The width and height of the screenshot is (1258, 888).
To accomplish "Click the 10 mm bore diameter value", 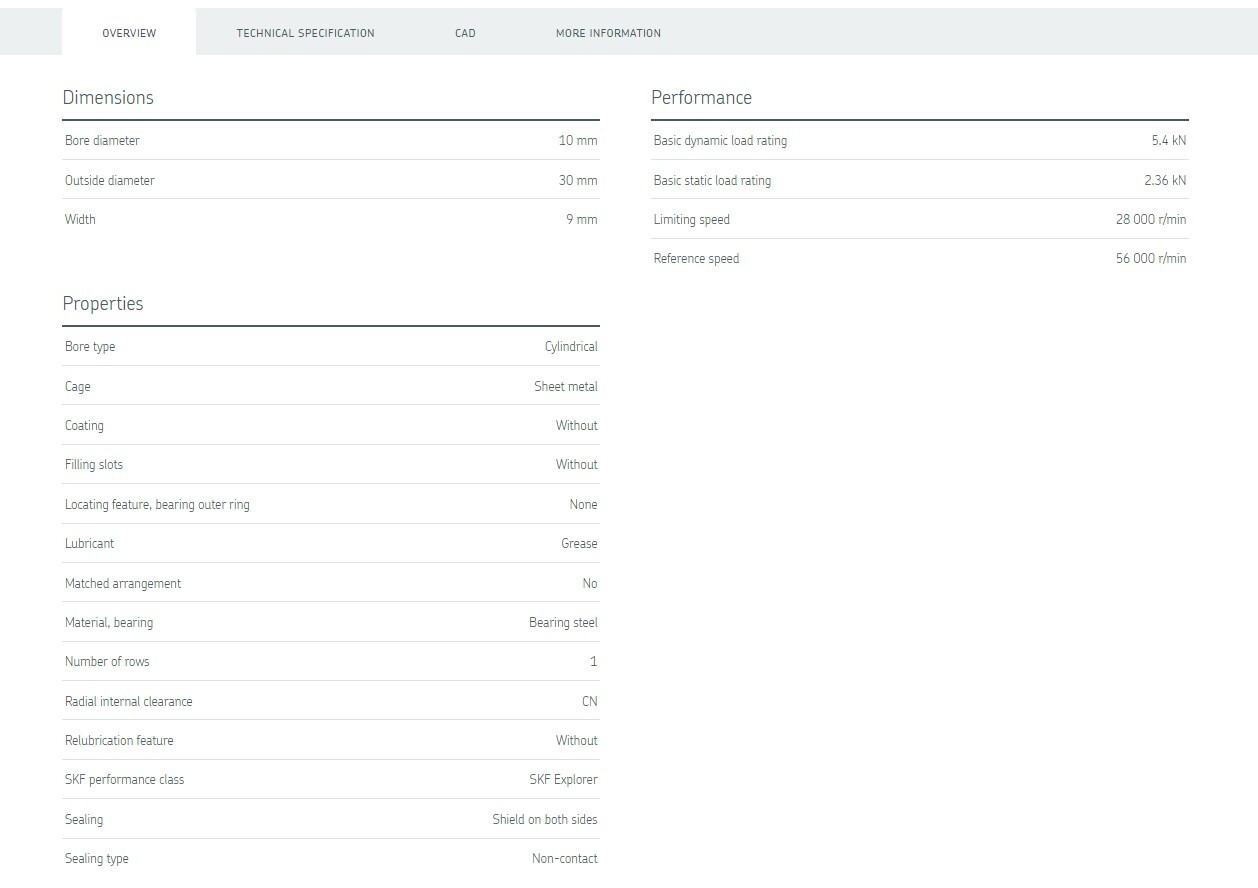I will [578, 140].
